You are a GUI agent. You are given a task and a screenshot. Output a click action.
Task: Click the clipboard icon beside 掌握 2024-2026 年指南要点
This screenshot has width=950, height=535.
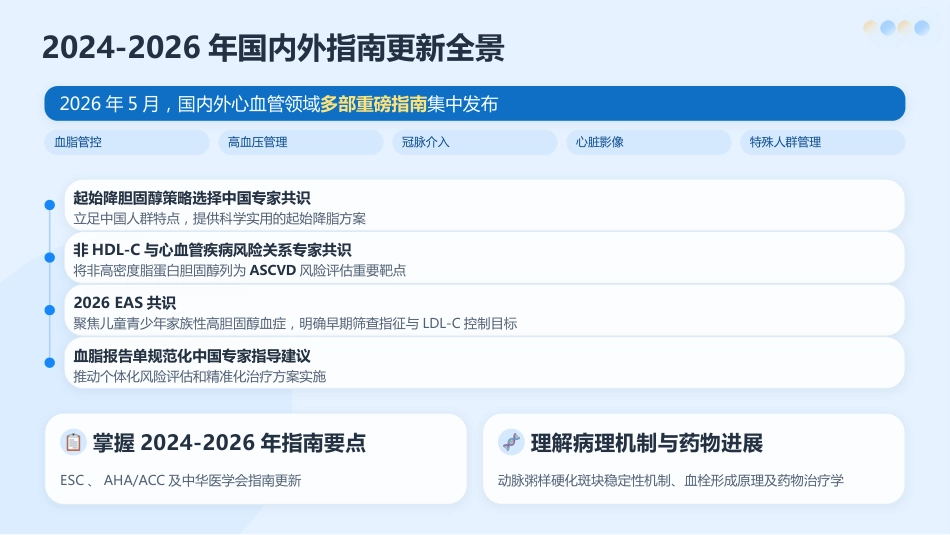click(x=73, y=442)
